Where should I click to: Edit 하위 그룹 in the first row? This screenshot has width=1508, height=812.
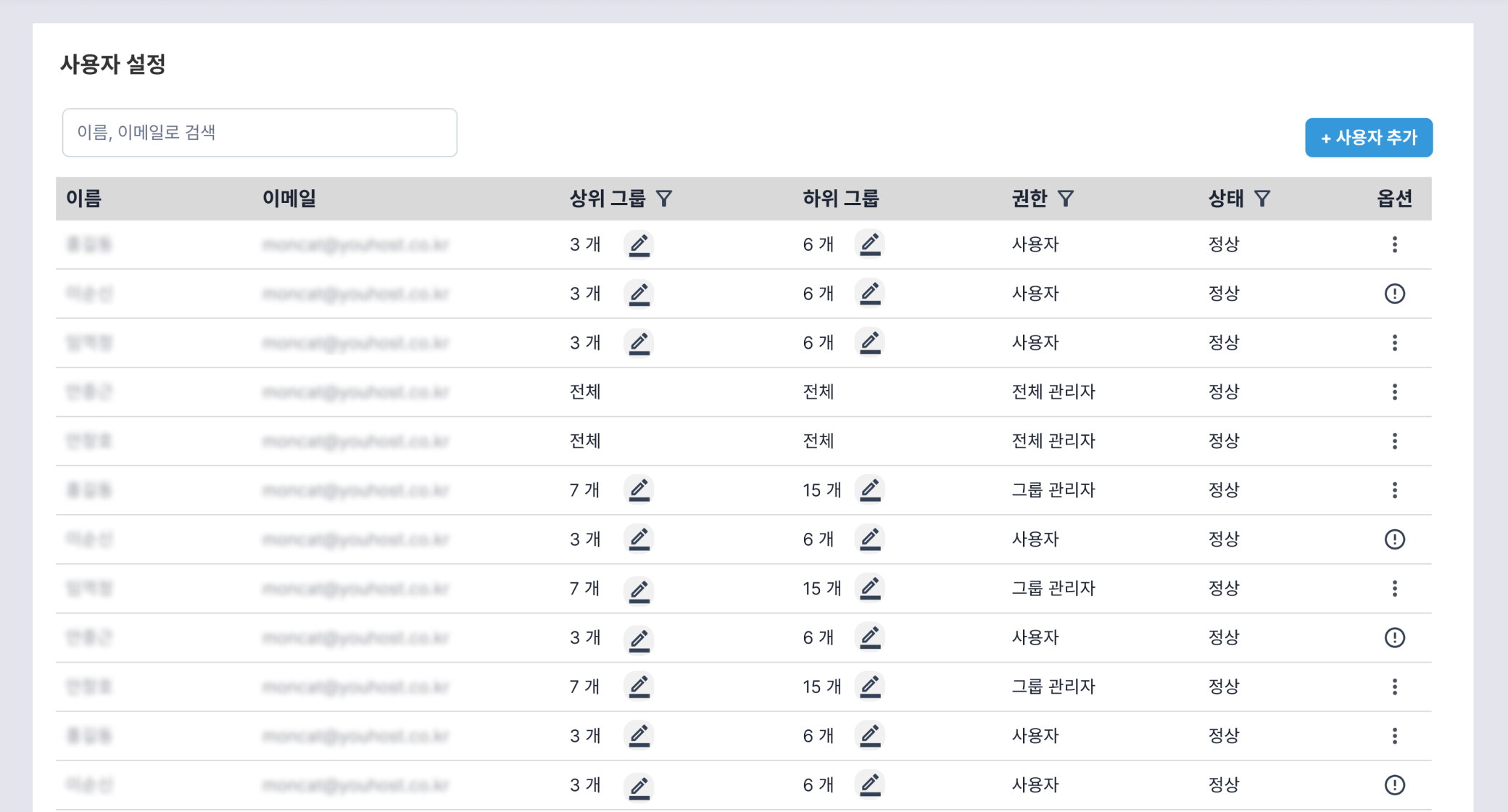[870, 244]
